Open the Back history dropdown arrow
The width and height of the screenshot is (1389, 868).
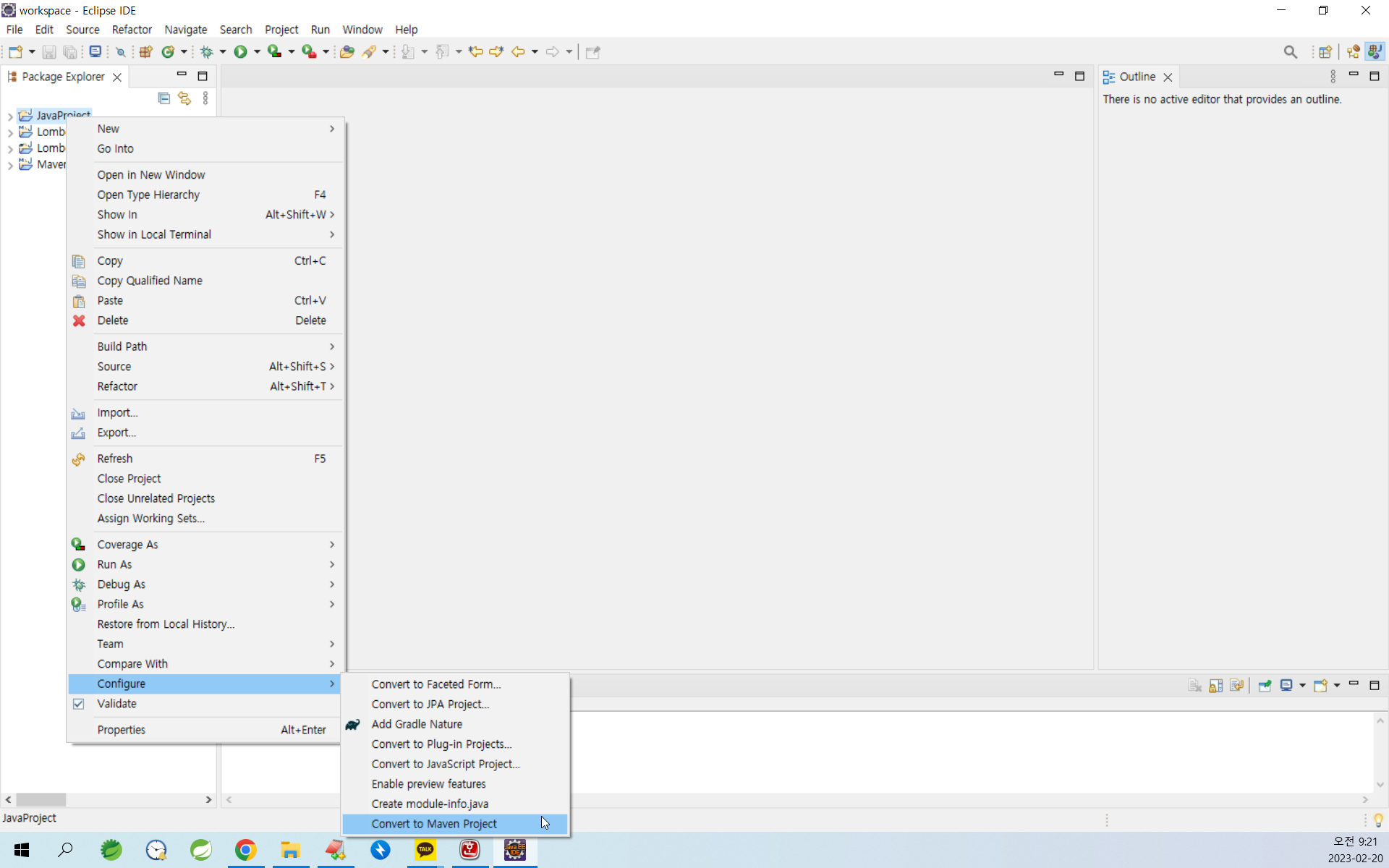(535, 52)
